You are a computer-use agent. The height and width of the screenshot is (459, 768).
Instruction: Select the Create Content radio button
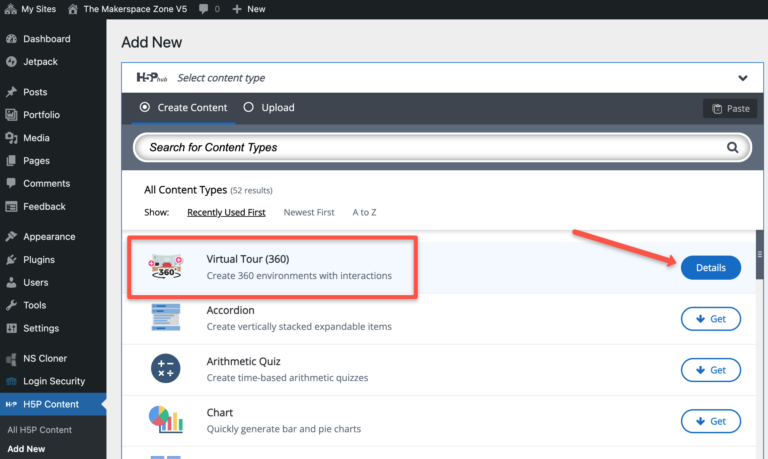[x=145, y=108]
